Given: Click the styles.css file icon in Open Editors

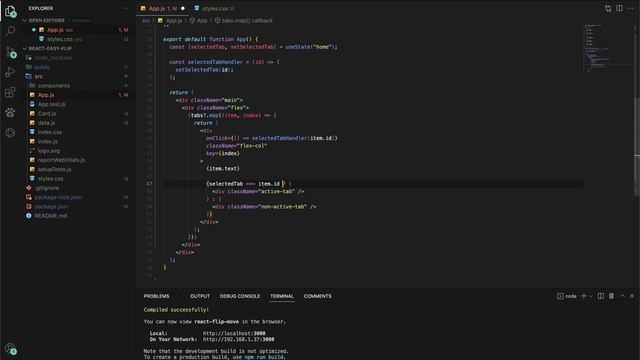Looking at the screenshot, I should click(41, 39).
